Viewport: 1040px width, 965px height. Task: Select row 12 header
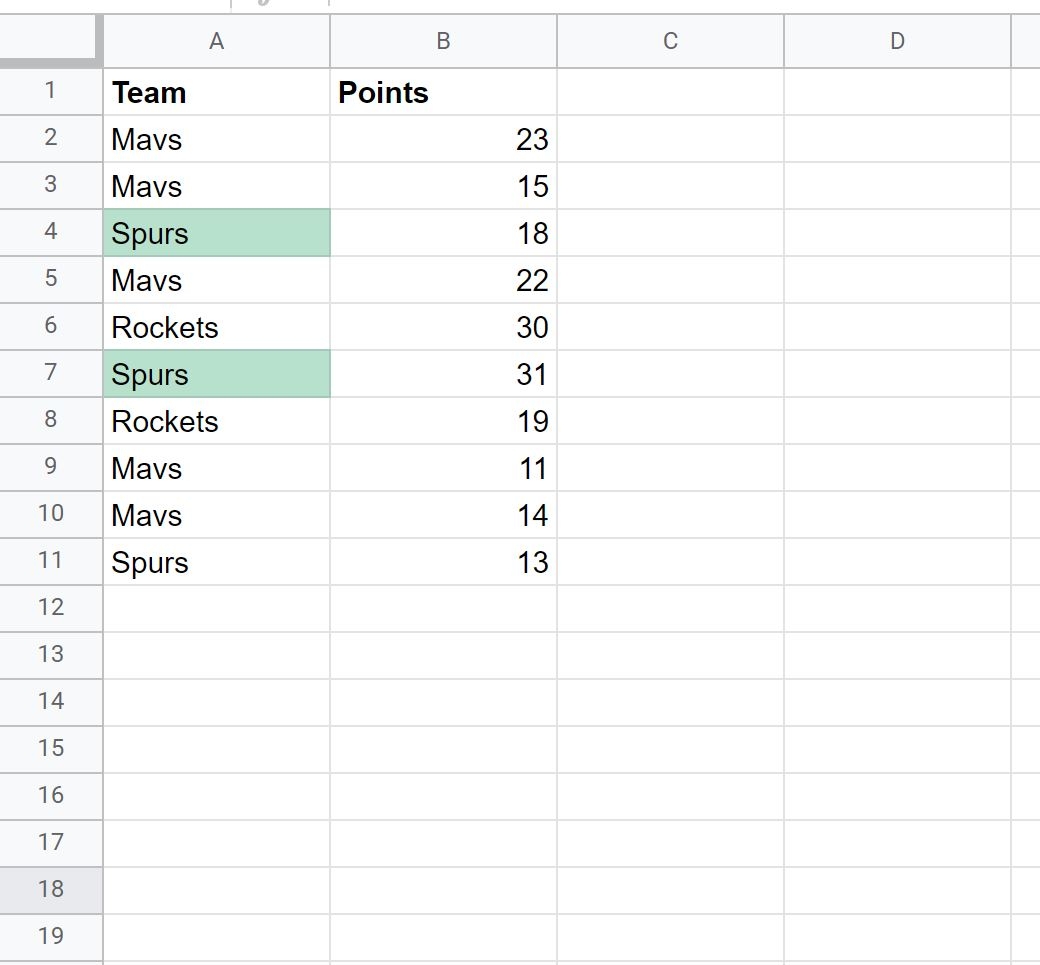tap(51, 607)
